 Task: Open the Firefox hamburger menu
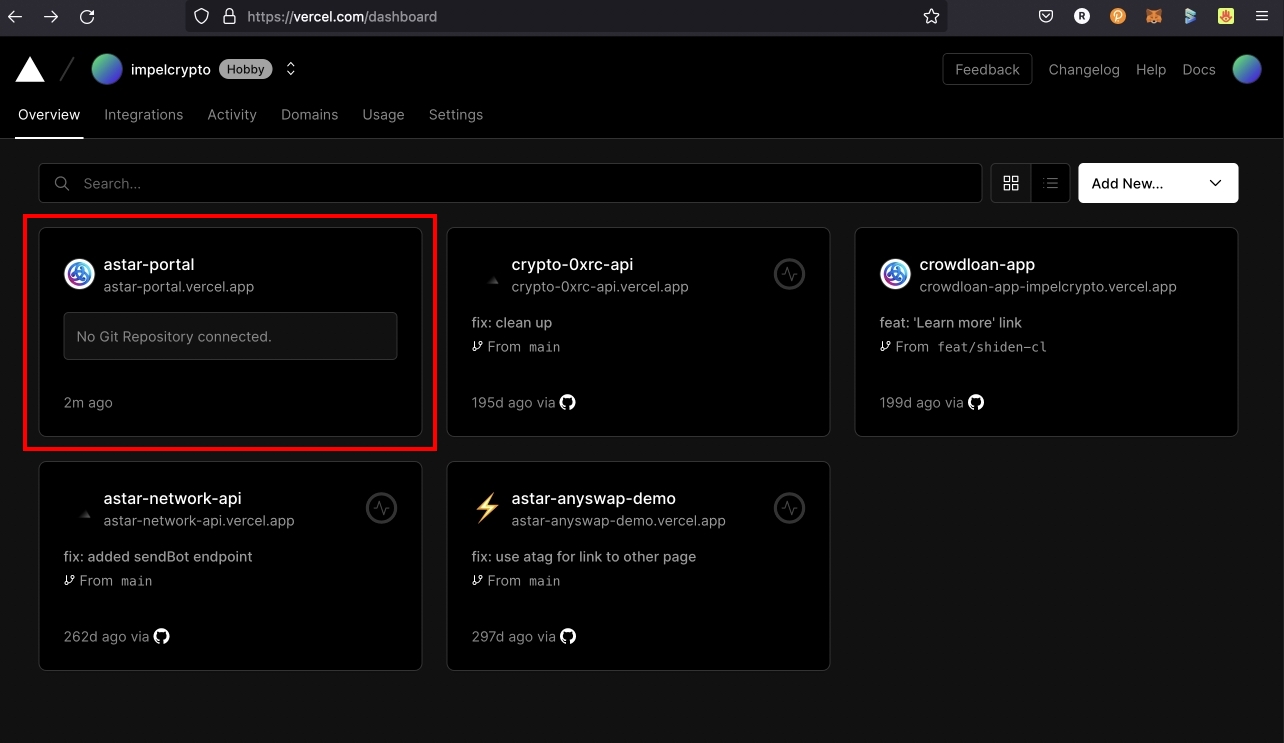pyautogui.click(x=1261, y=16)
